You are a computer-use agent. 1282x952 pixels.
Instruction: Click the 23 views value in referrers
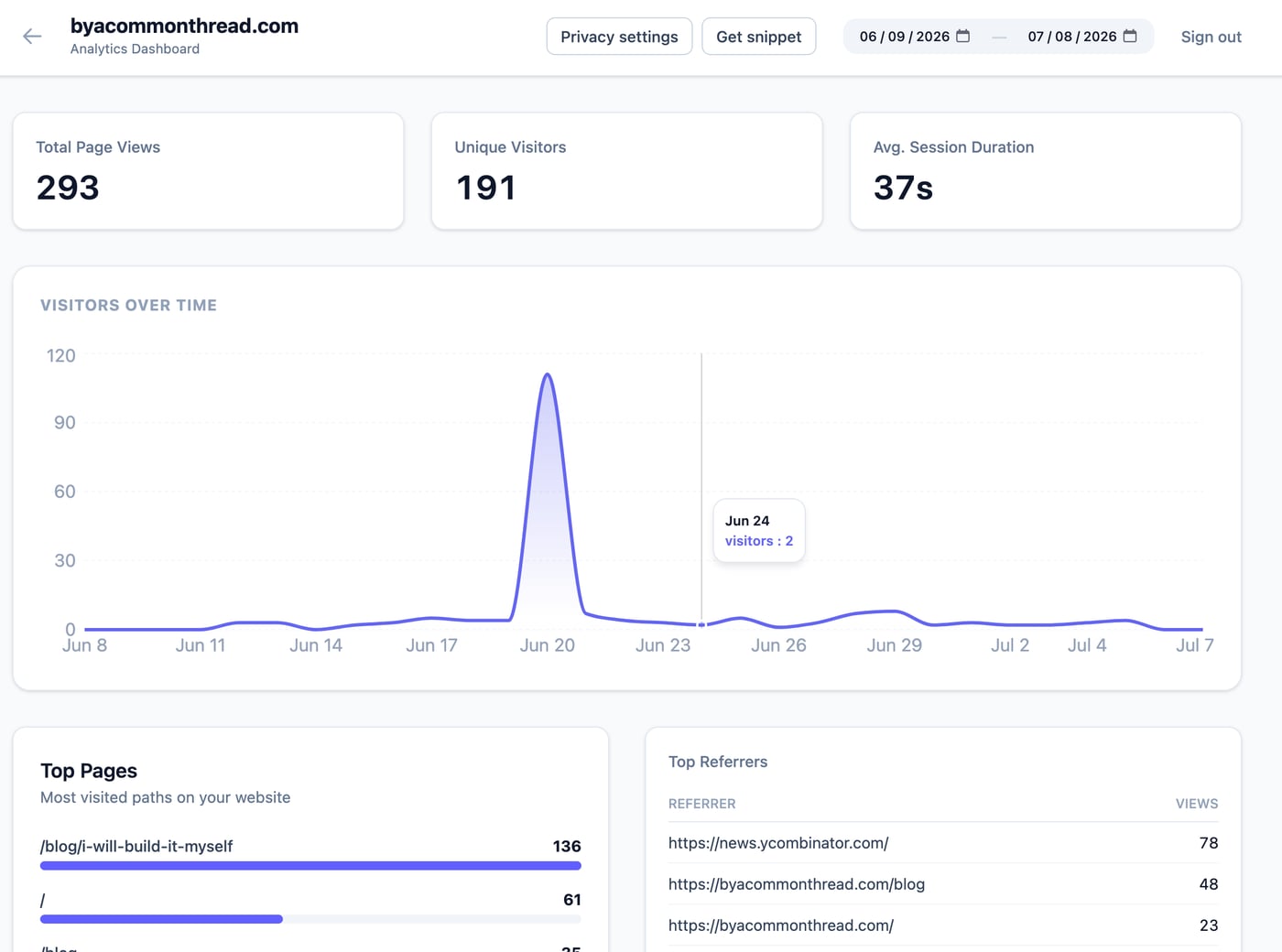click(1209, 925)
